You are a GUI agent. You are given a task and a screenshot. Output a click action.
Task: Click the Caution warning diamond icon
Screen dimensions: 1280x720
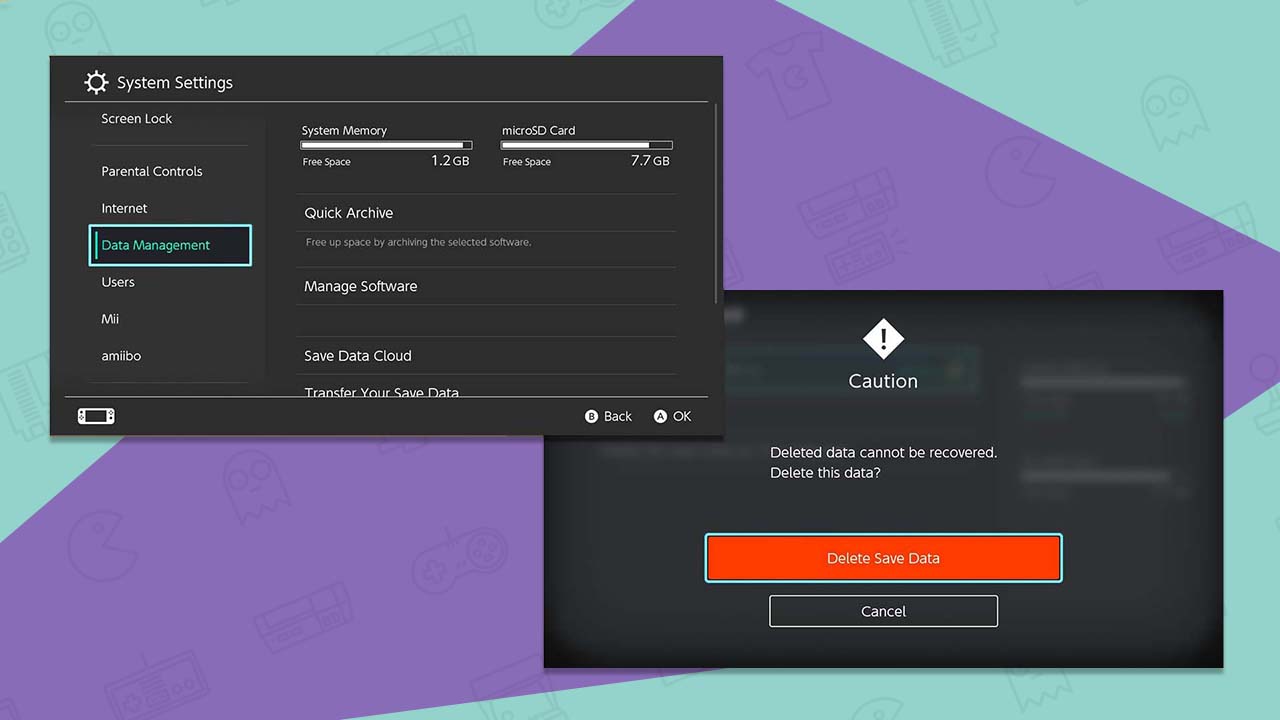883,339
